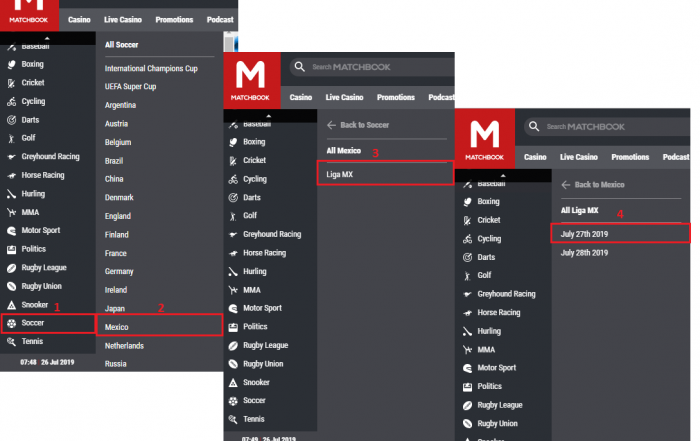Click the Soccer ball icon in the middle panel
Image resolution: width=700 pixels, height=441 pixels.
[x=233, y=401]
